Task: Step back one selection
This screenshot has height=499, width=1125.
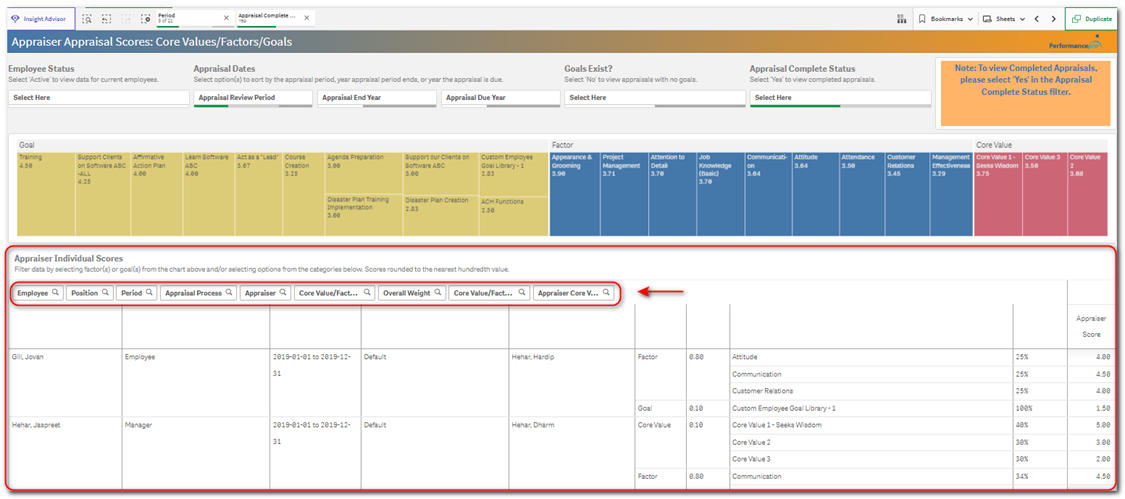Action: click(x=107, y=19)
